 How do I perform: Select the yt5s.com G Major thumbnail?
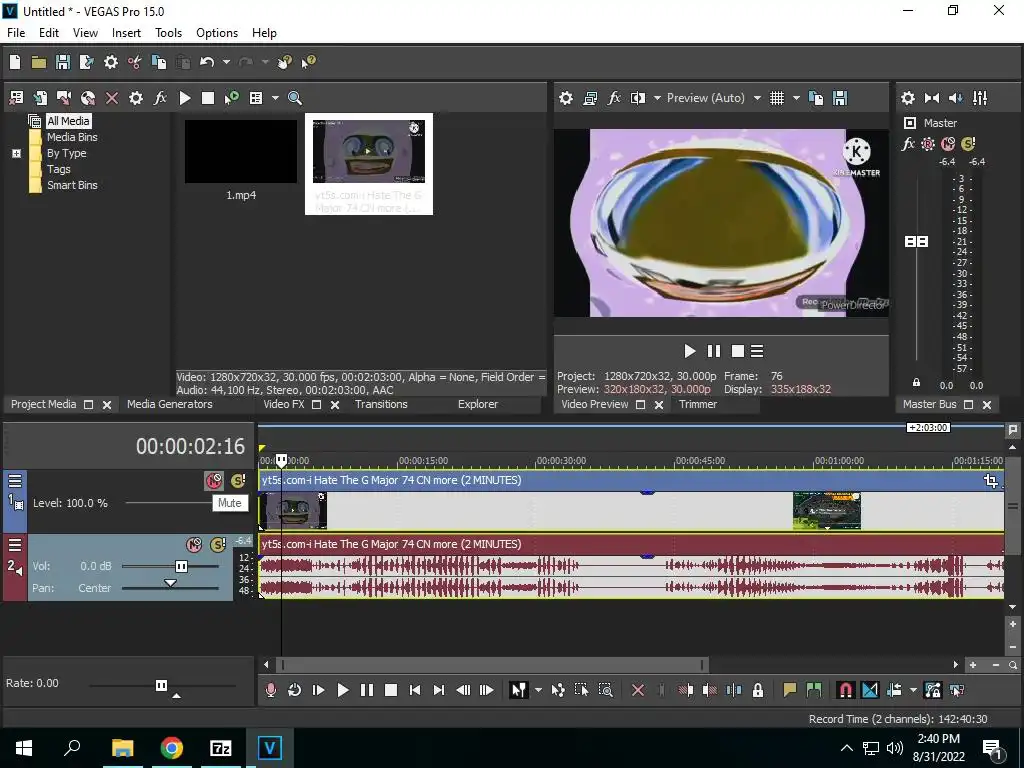(369, 164)
